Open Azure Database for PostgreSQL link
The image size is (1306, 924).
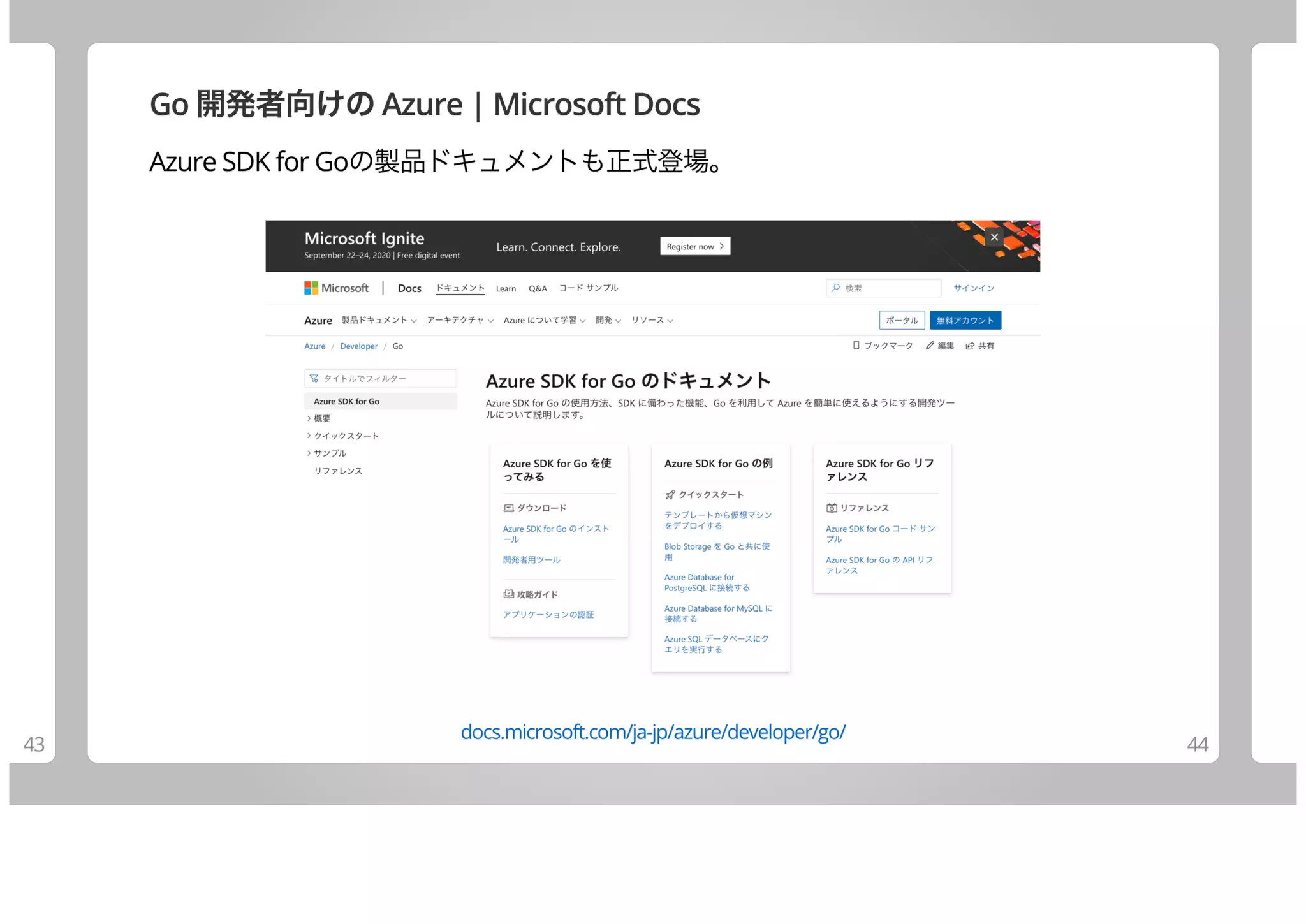[707, 582]
